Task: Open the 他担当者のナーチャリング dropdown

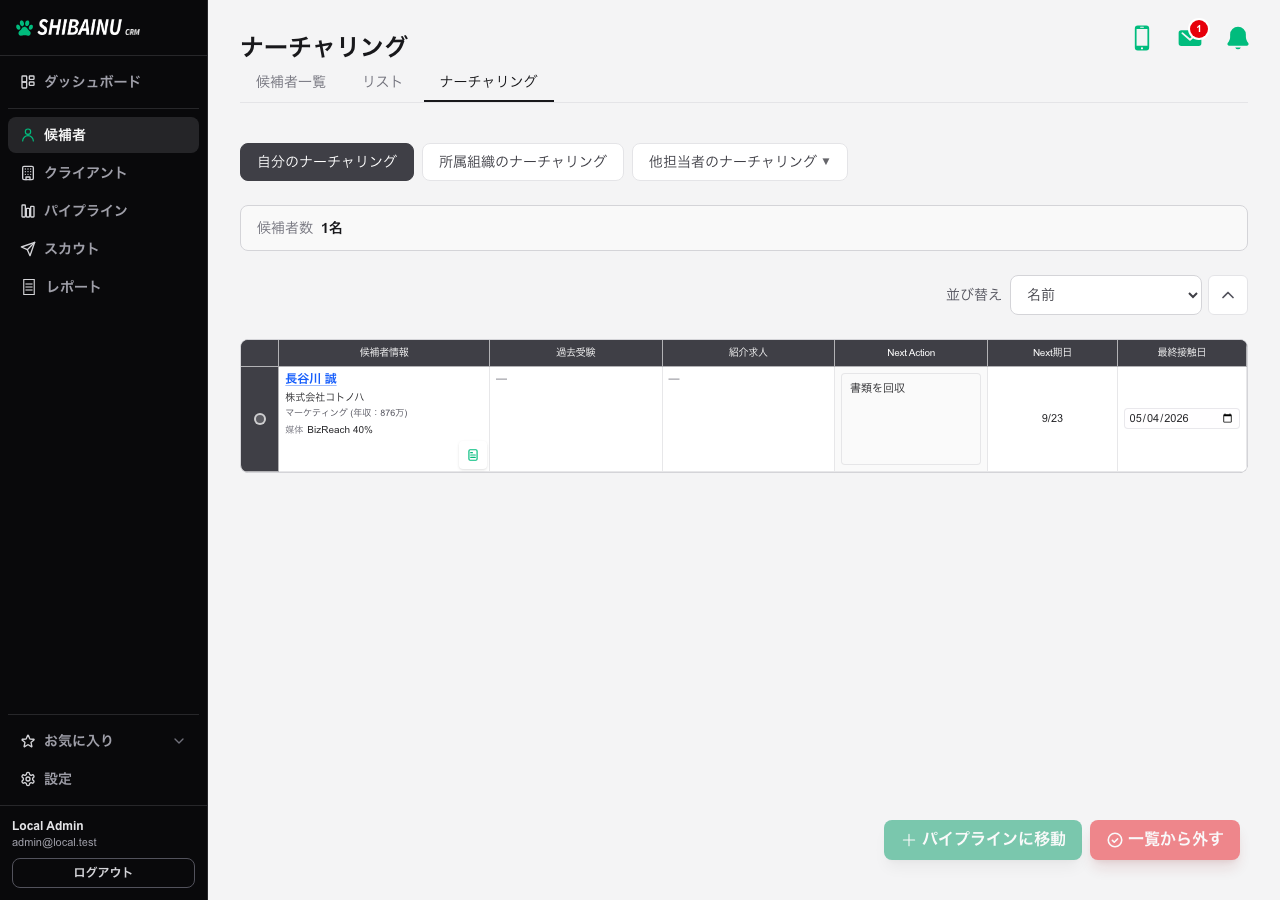Action: [740, 162]
